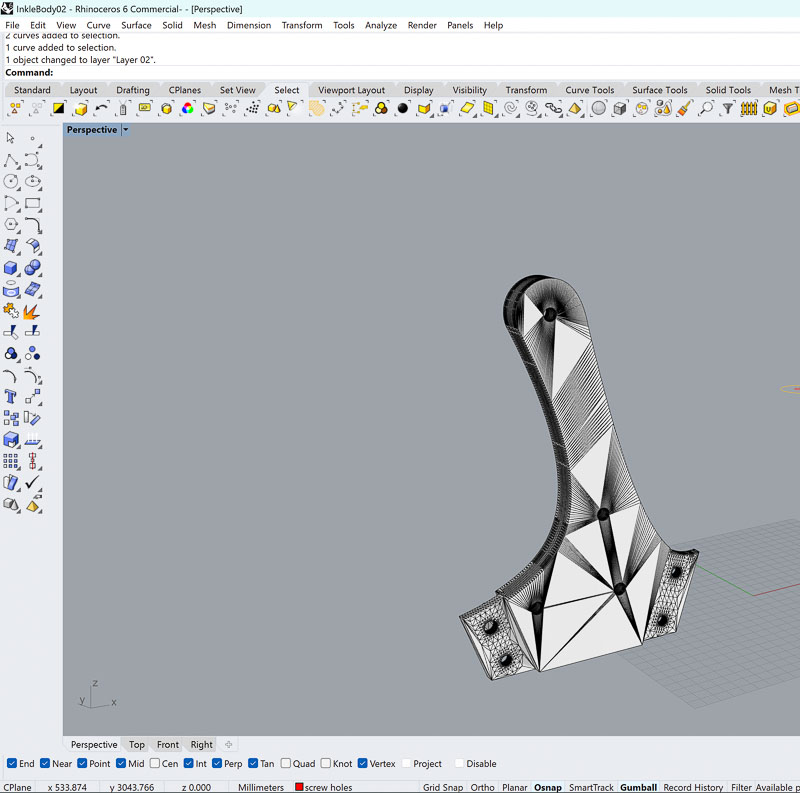The height and width of the screenshot is (793, 800).
Task: Click the Grid Snap status button
Action: point(442,787)
